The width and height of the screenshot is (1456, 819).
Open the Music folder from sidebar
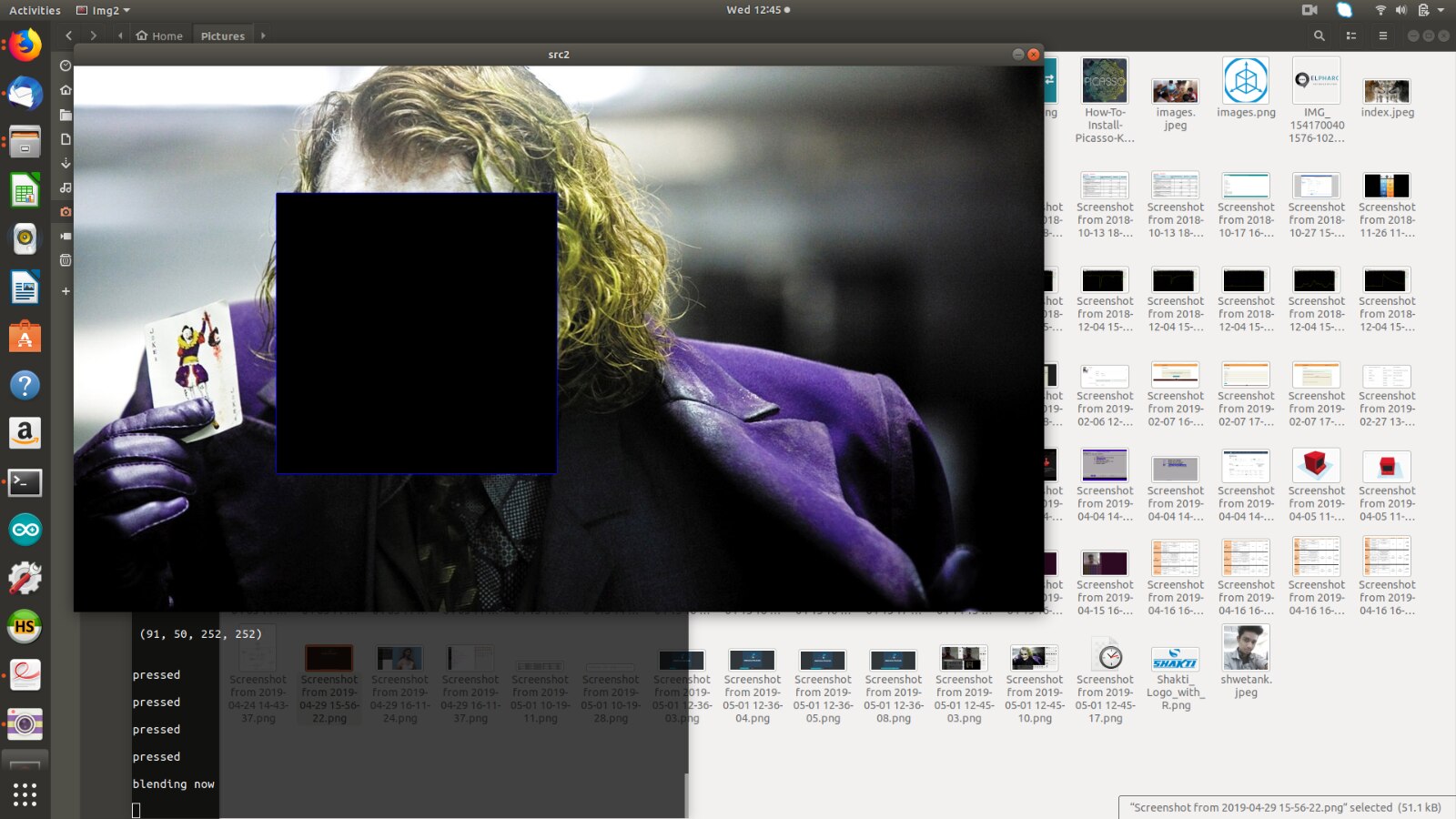click(66, 187)
